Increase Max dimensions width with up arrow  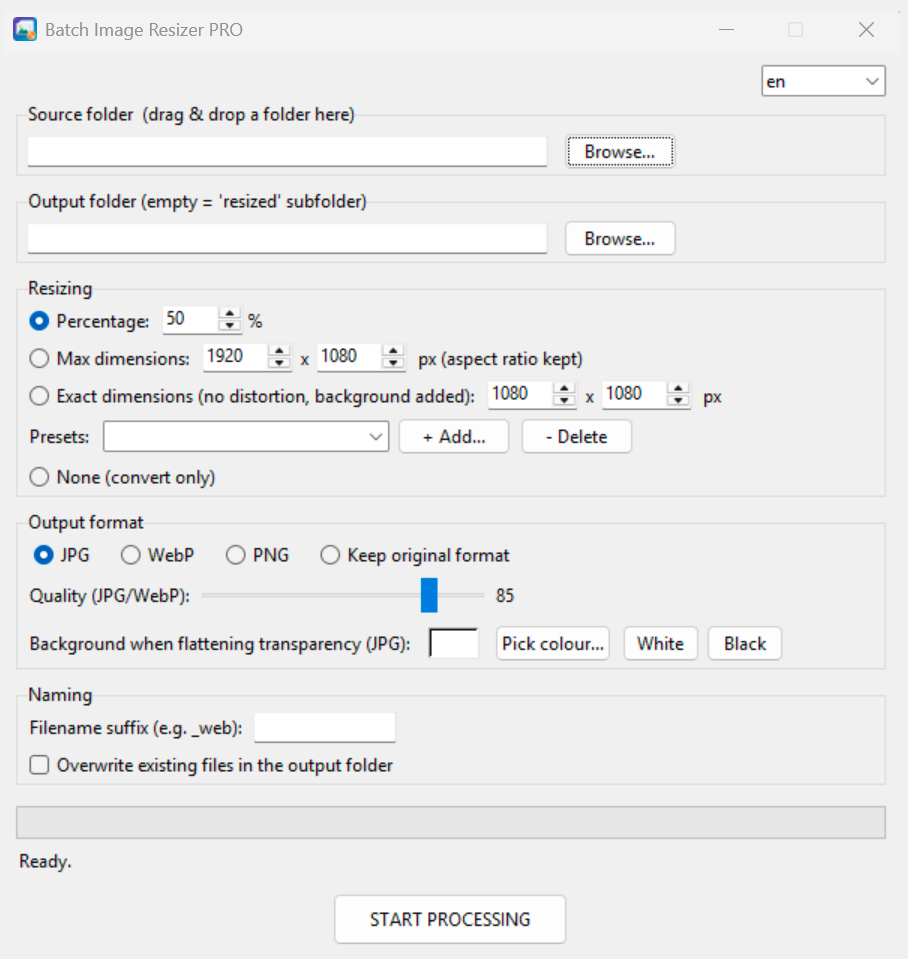(279, 351)
